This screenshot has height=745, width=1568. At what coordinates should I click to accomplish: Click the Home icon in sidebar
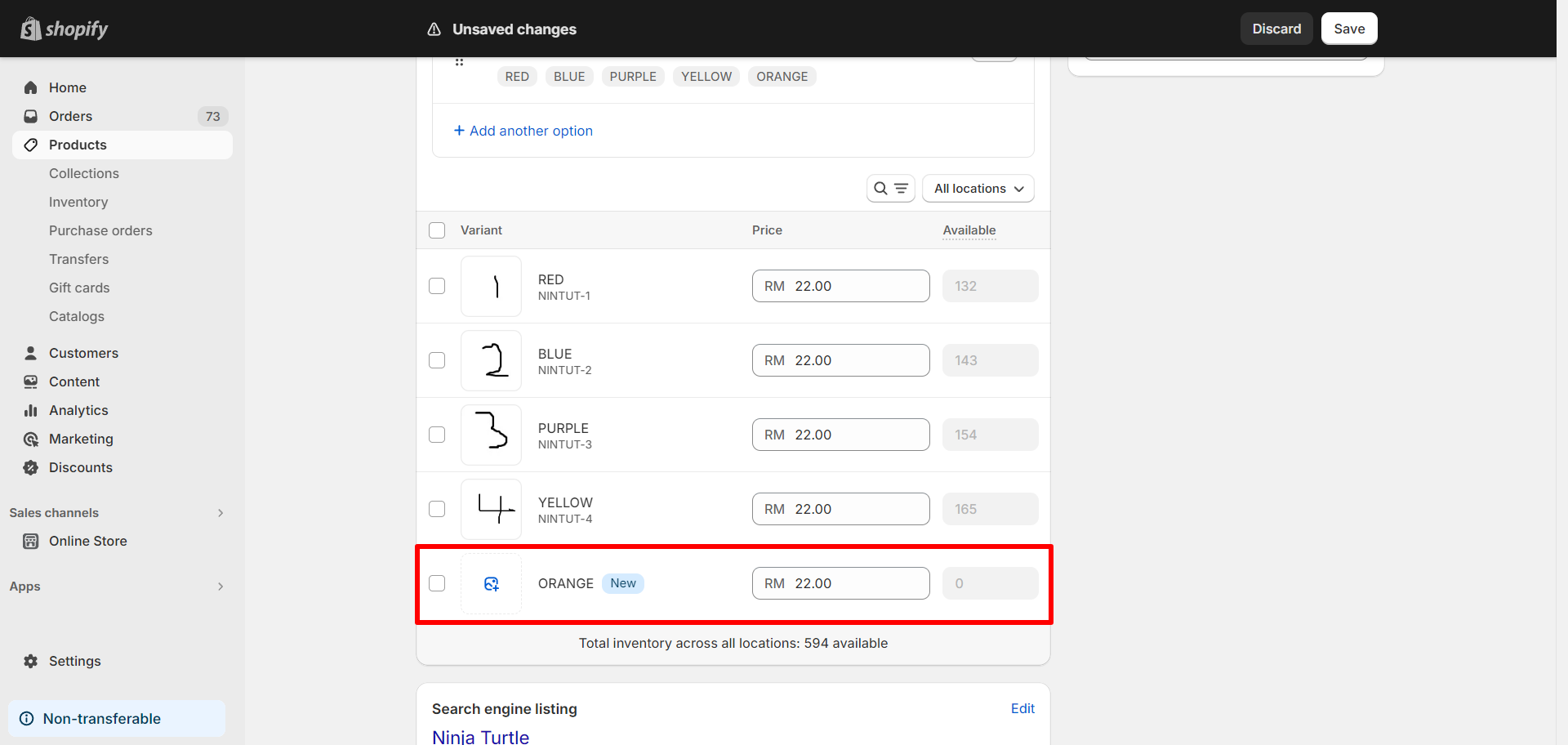pos(31,87)
